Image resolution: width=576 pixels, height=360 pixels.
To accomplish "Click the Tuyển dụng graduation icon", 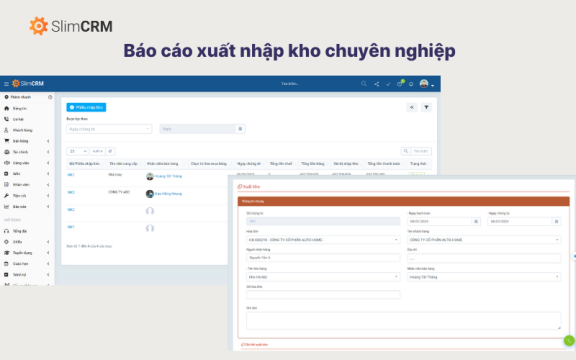I will point(6,253).
